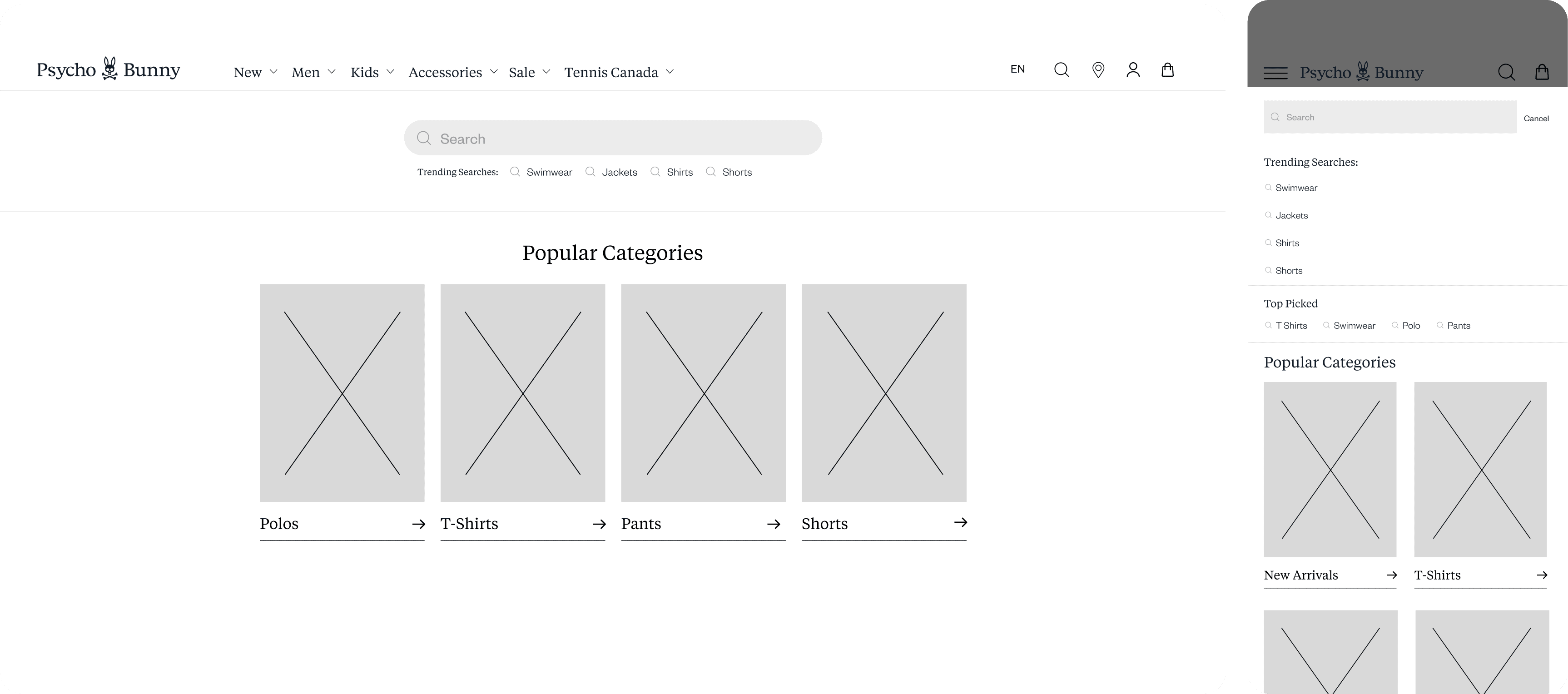Open the Polos category image
1568x694 pixels.
[x=342, y=393]
